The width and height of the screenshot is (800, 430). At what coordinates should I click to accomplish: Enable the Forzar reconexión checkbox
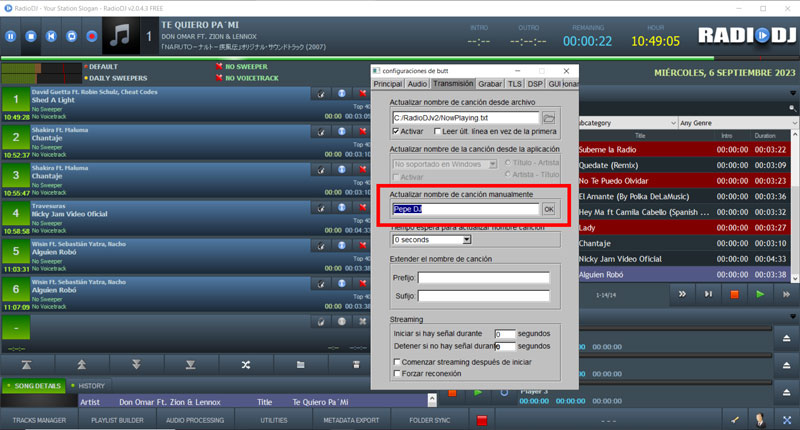(x=396, y=373)
